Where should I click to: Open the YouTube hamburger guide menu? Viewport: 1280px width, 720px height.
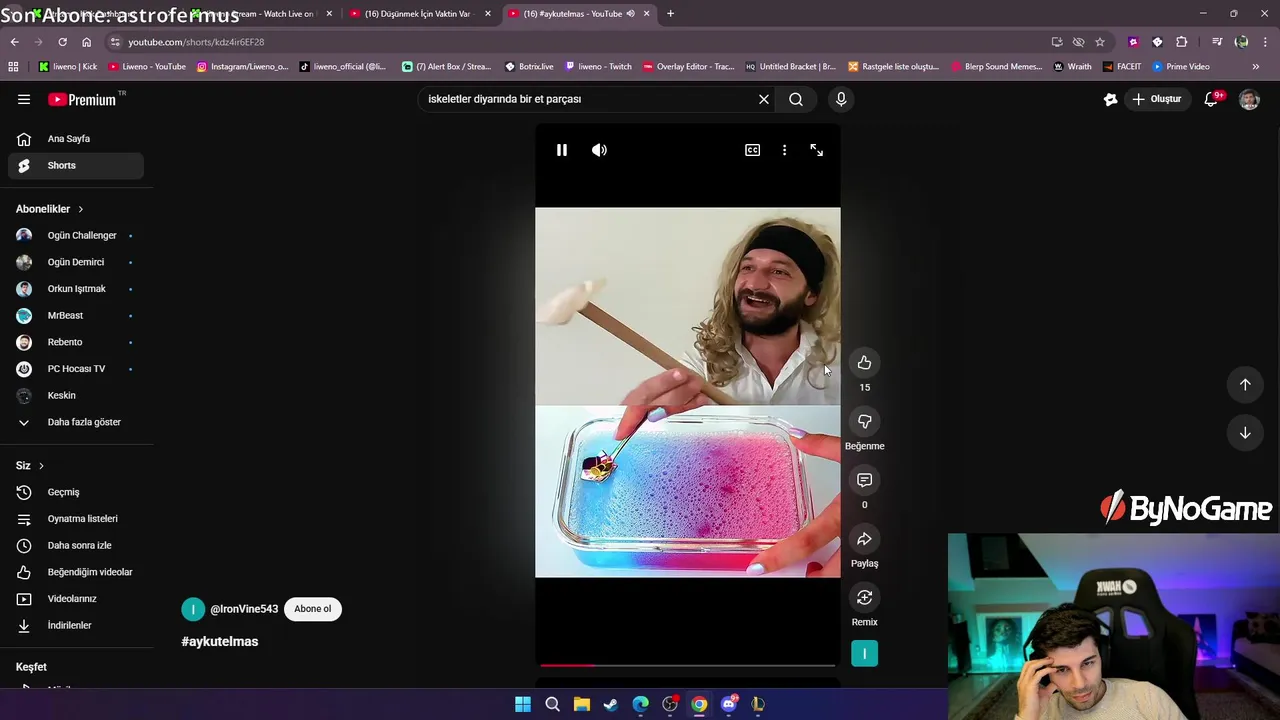pos(24,99)
